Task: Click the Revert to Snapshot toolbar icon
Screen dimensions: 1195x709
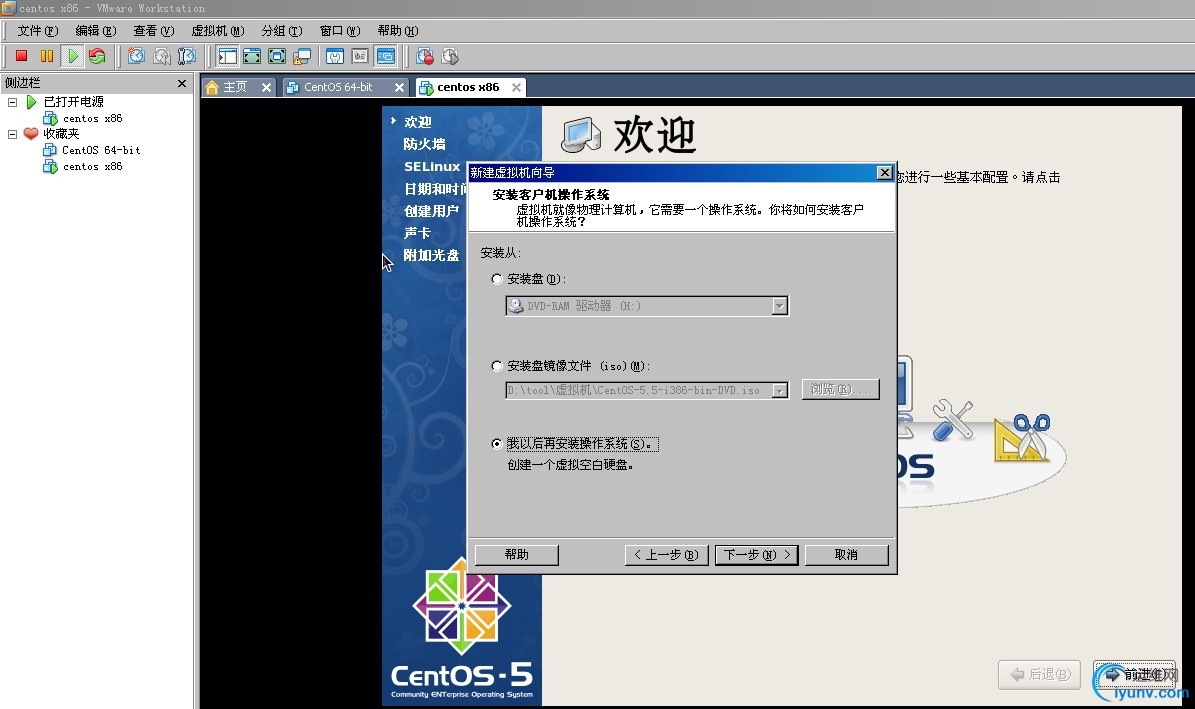Action: coord(162,56)
